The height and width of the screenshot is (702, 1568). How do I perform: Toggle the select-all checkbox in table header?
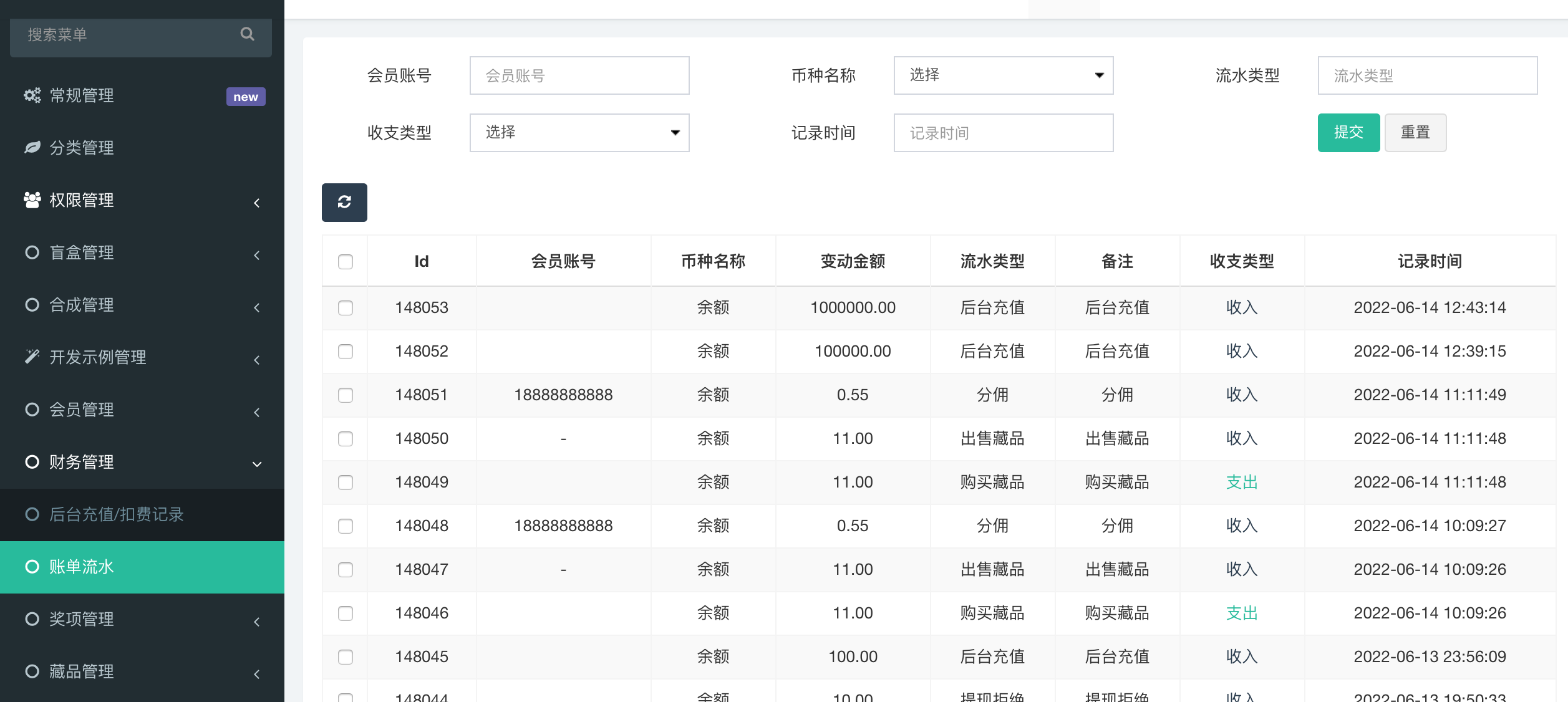[x=346, y=262]
